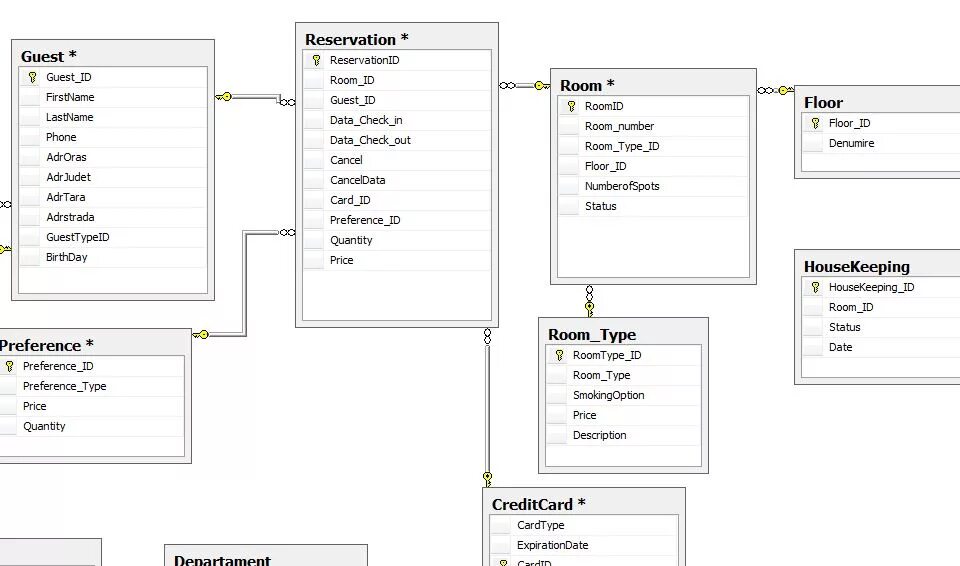Viewport: 960px width, 566px height.
Task: Select the Cancel column in Reservation
Action: coord(397,160)
